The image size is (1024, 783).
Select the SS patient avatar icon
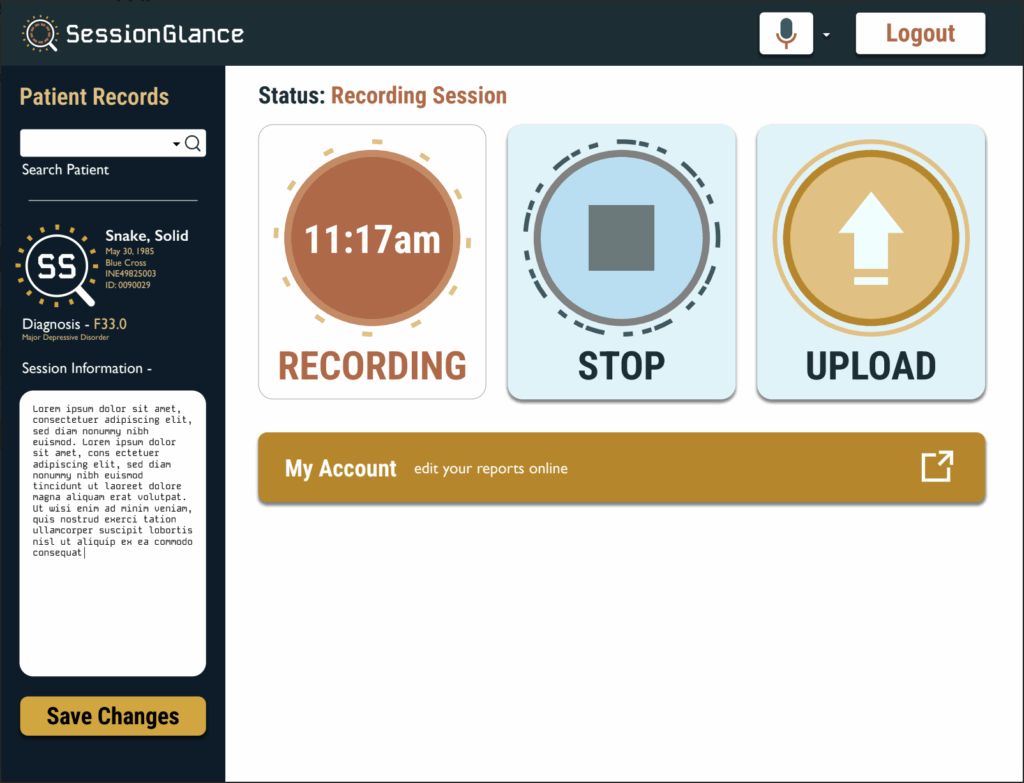56,266
